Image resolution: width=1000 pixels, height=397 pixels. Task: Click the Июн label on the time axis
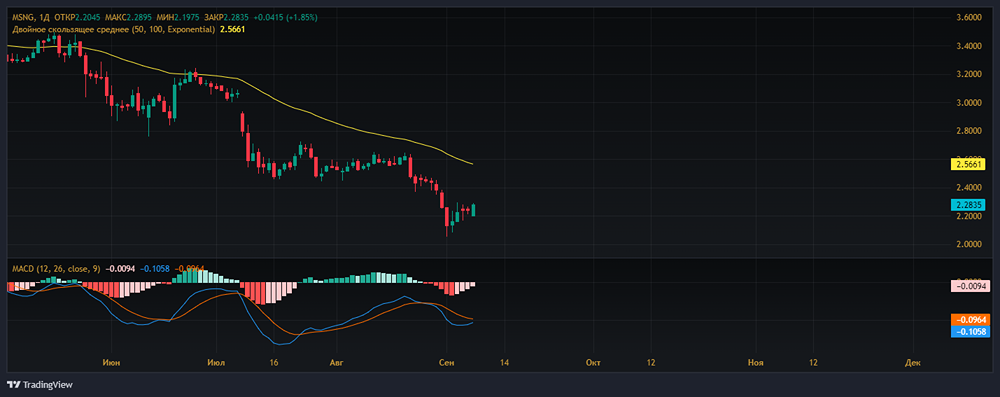111,363
